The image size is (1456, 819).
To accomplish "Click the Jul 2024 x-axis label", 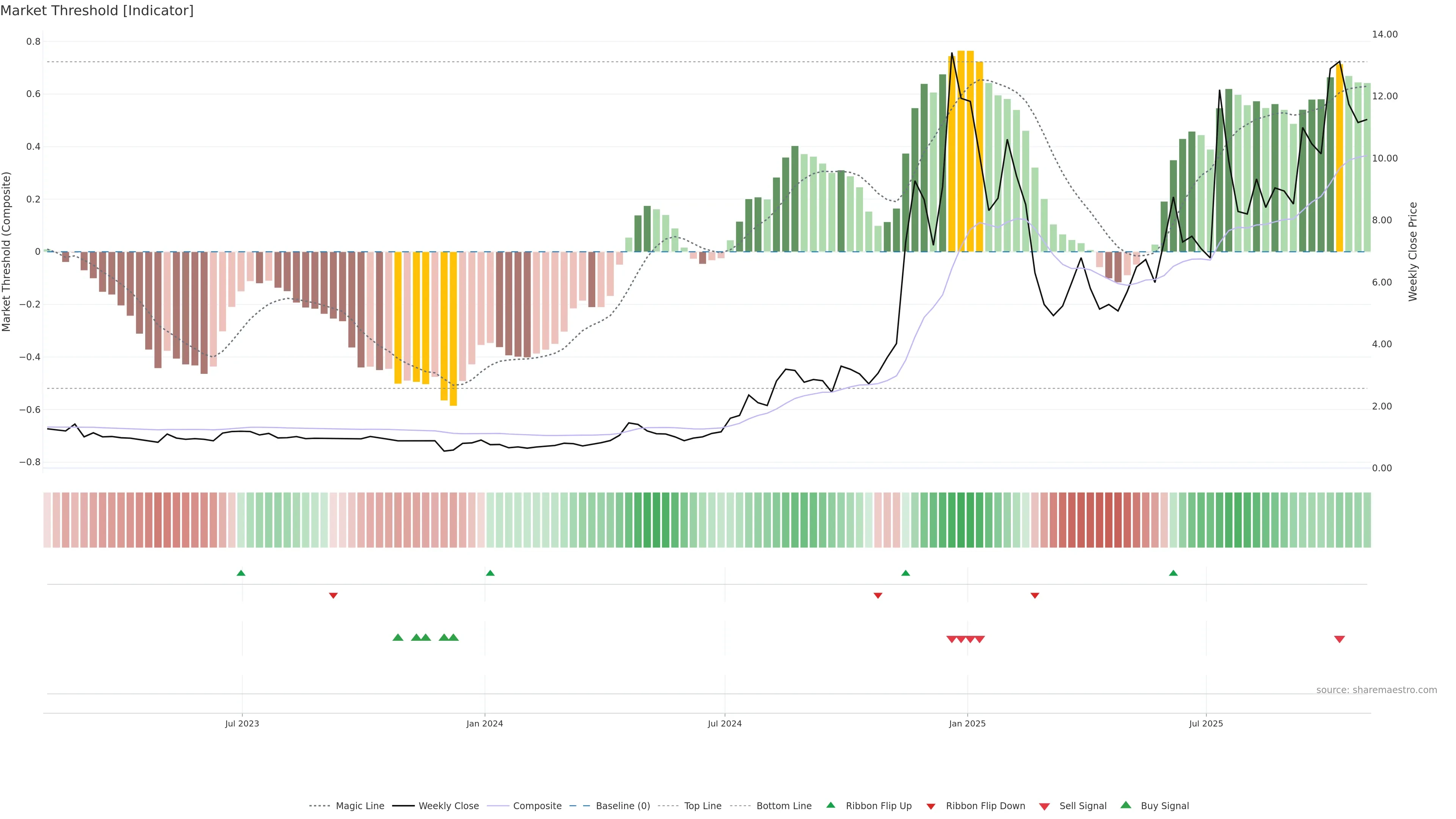I will click(725, 723).
